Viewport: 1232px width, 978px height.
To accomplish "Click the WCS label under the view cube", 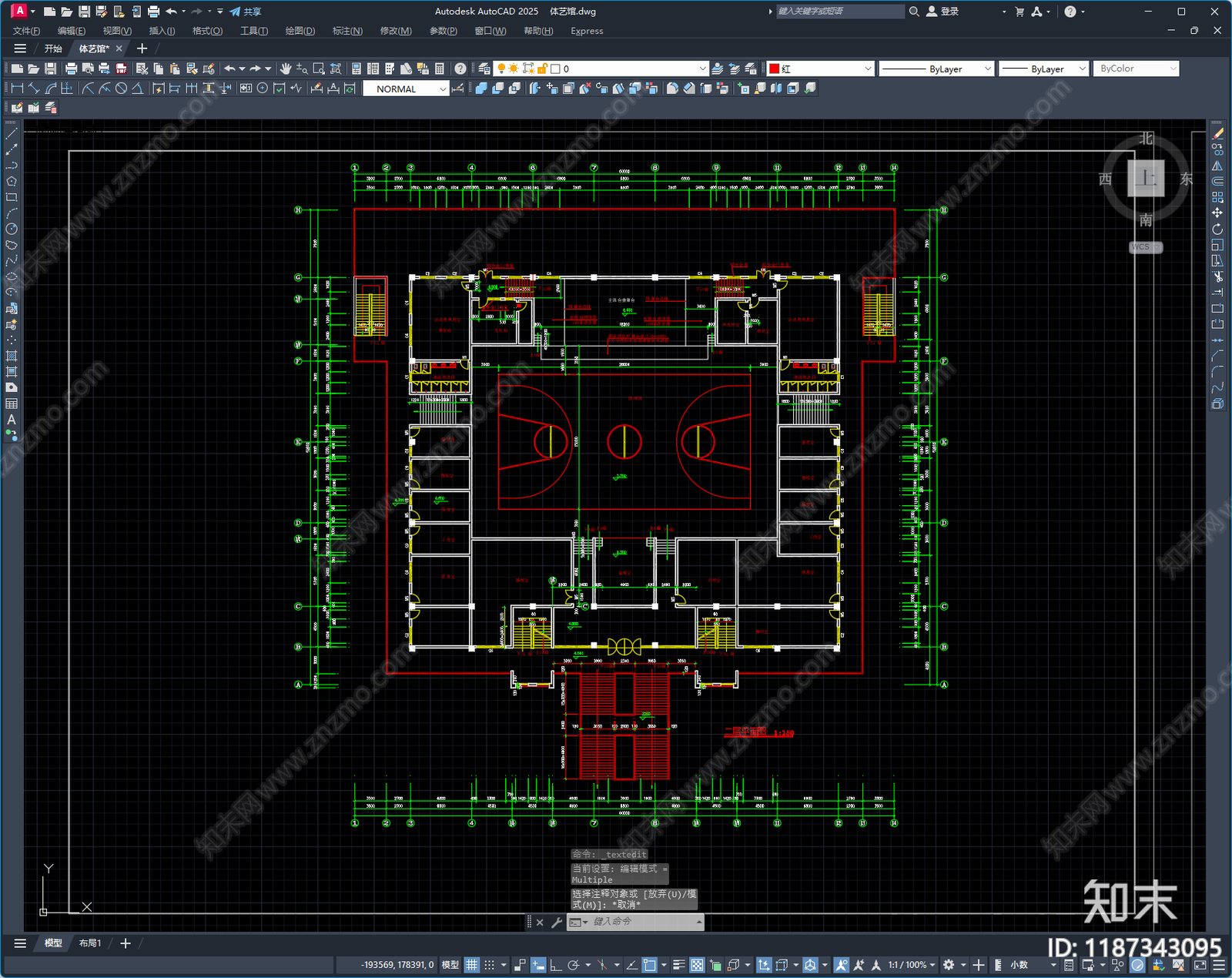I will click(x=1146, y=247).
